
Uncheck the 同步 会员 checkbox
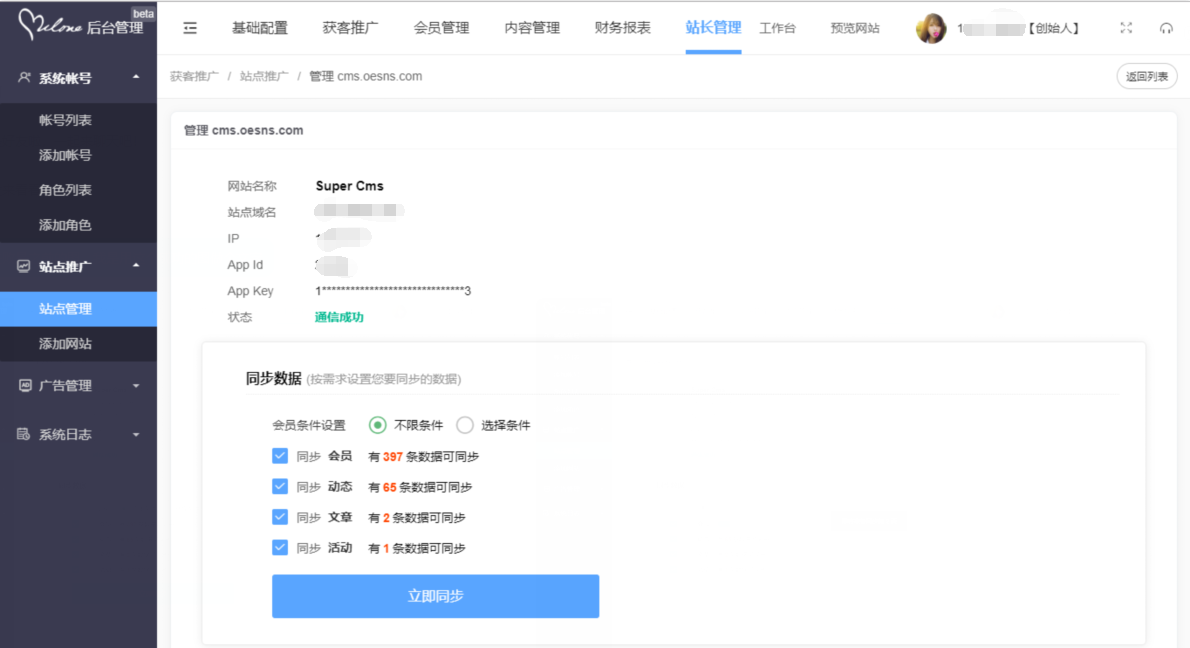280,456
